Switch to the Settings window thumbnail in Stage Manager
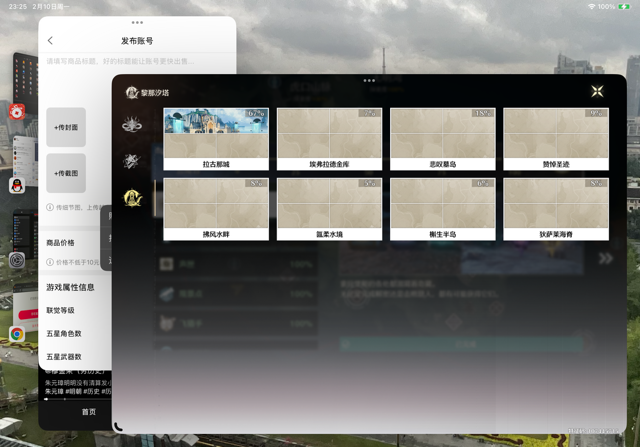This screenshot has height=447, width=640. tap(24, 233)
